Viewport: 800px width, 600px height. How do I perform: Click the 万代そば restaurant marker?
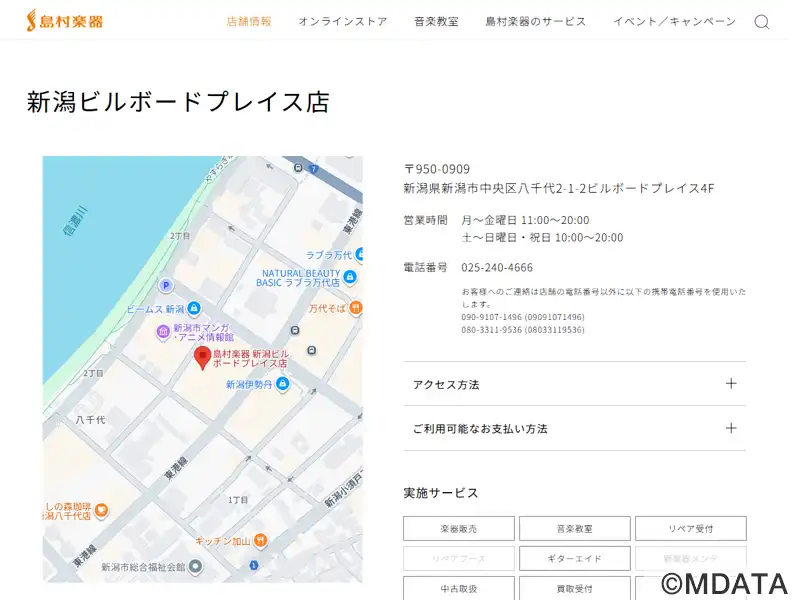coord(356,308)
